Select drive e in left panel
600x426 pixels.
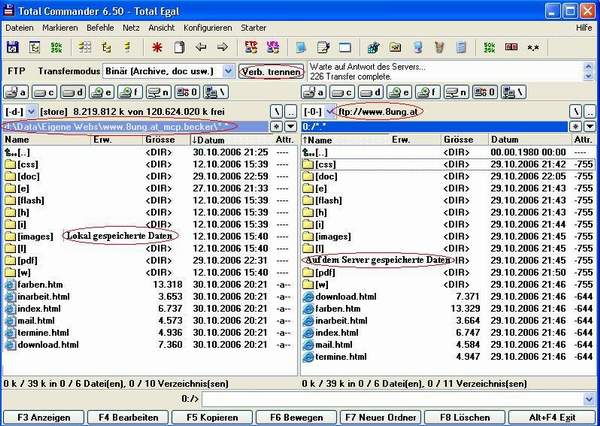[101, 92]
